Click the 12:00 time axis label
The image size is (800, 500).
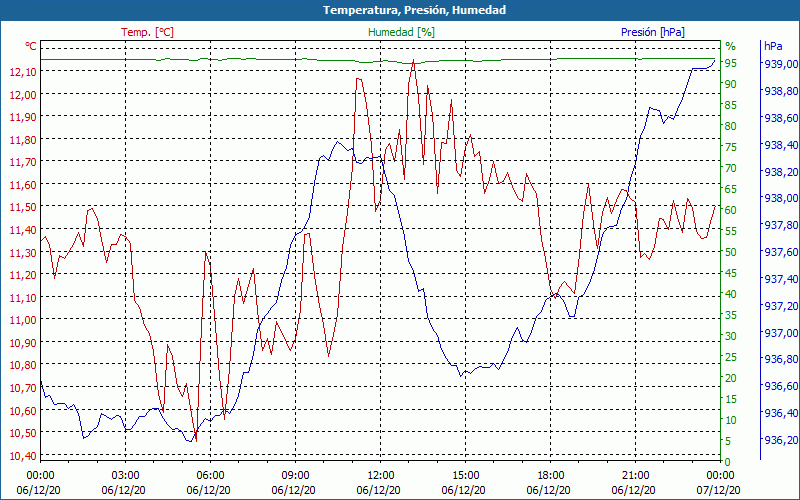pos(380,476)
